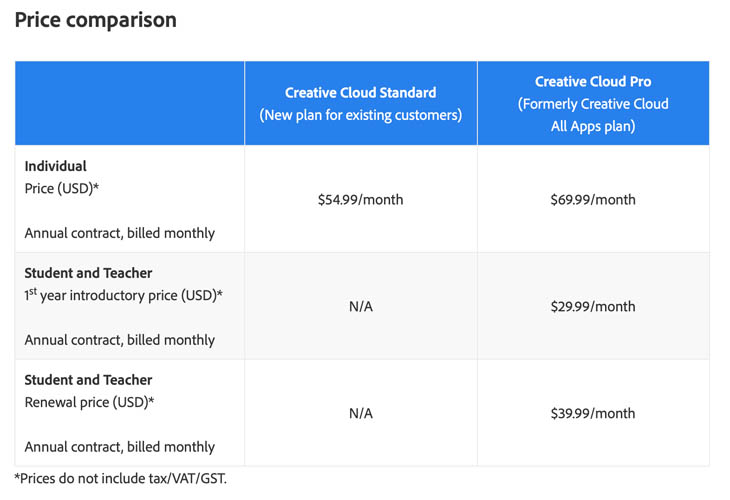Select the Individual row label
730x500 pixels.
pos(55,166)
